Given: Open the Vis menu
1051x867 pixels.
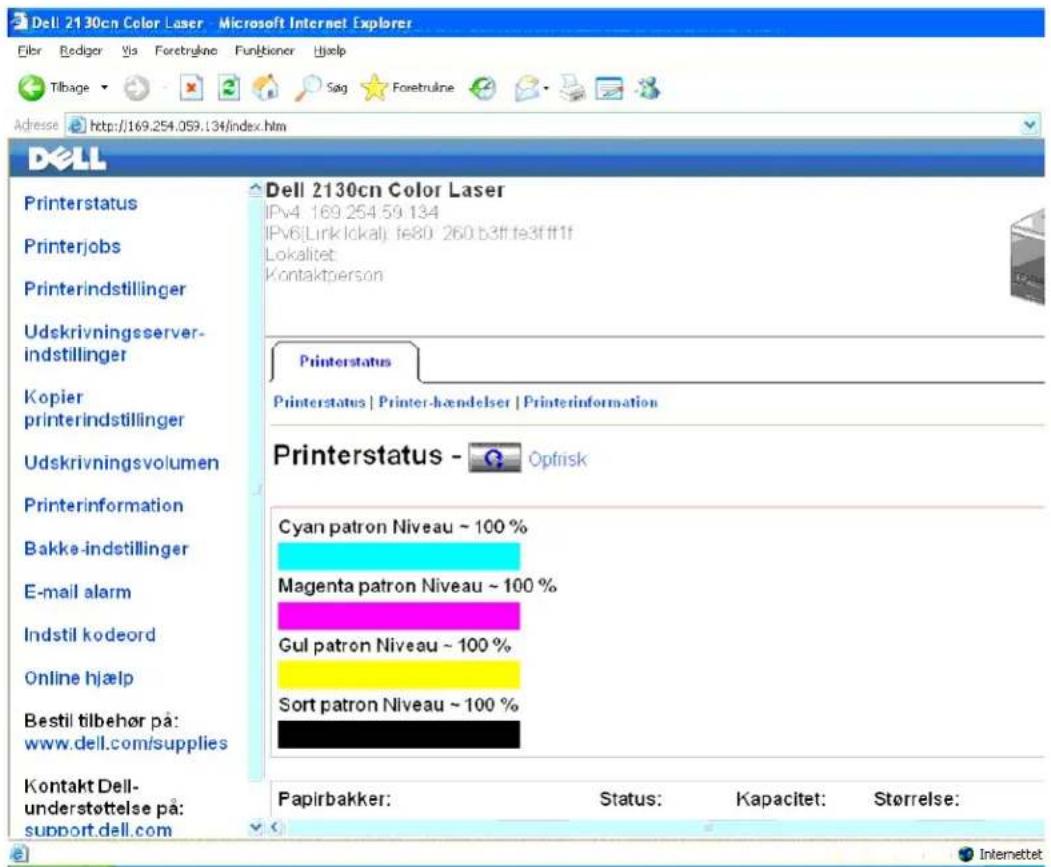Looking at the screenshot, I should click(x=129, y=51).
